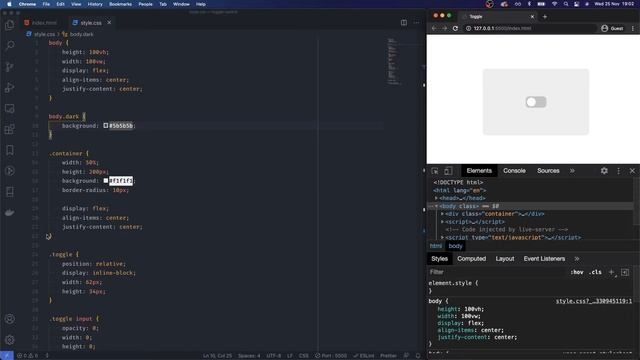Click Chrome back navigation arrow
640x360 pixels.
click(x=434, y=28)
